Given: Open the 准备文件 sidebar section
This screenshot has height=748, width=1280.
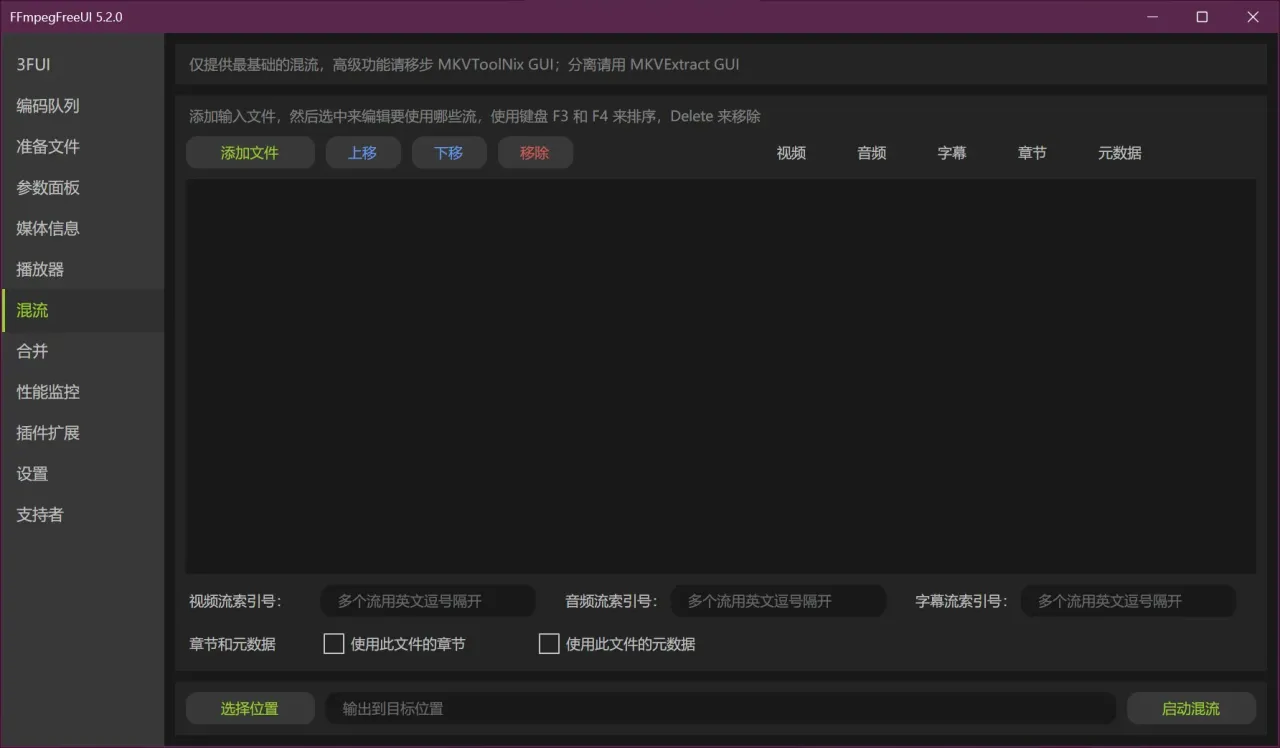Looking at the screenshot, I should 82,147.
